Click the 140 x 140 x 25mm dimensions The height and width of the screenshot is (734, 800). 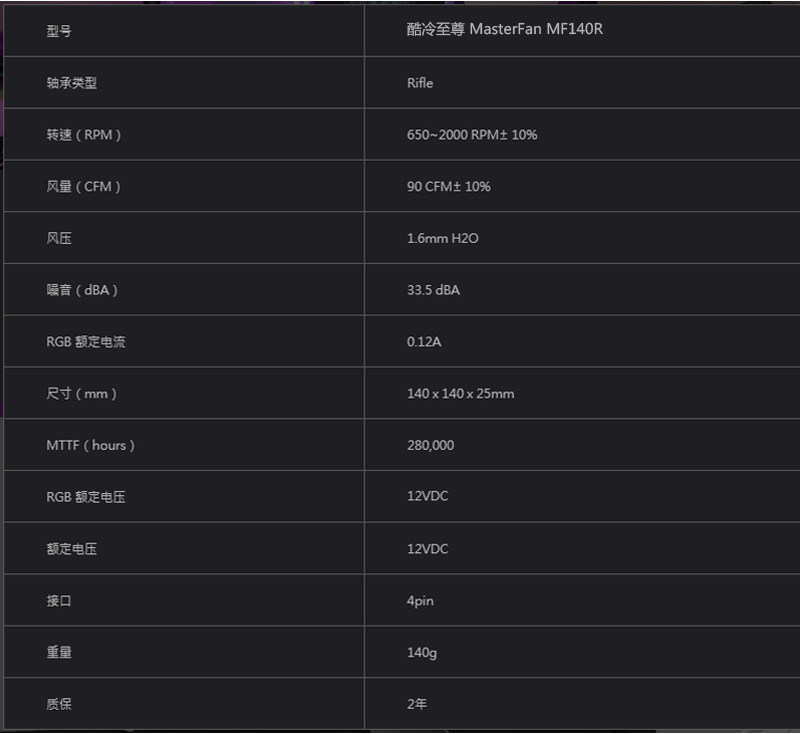click(460, 393)
